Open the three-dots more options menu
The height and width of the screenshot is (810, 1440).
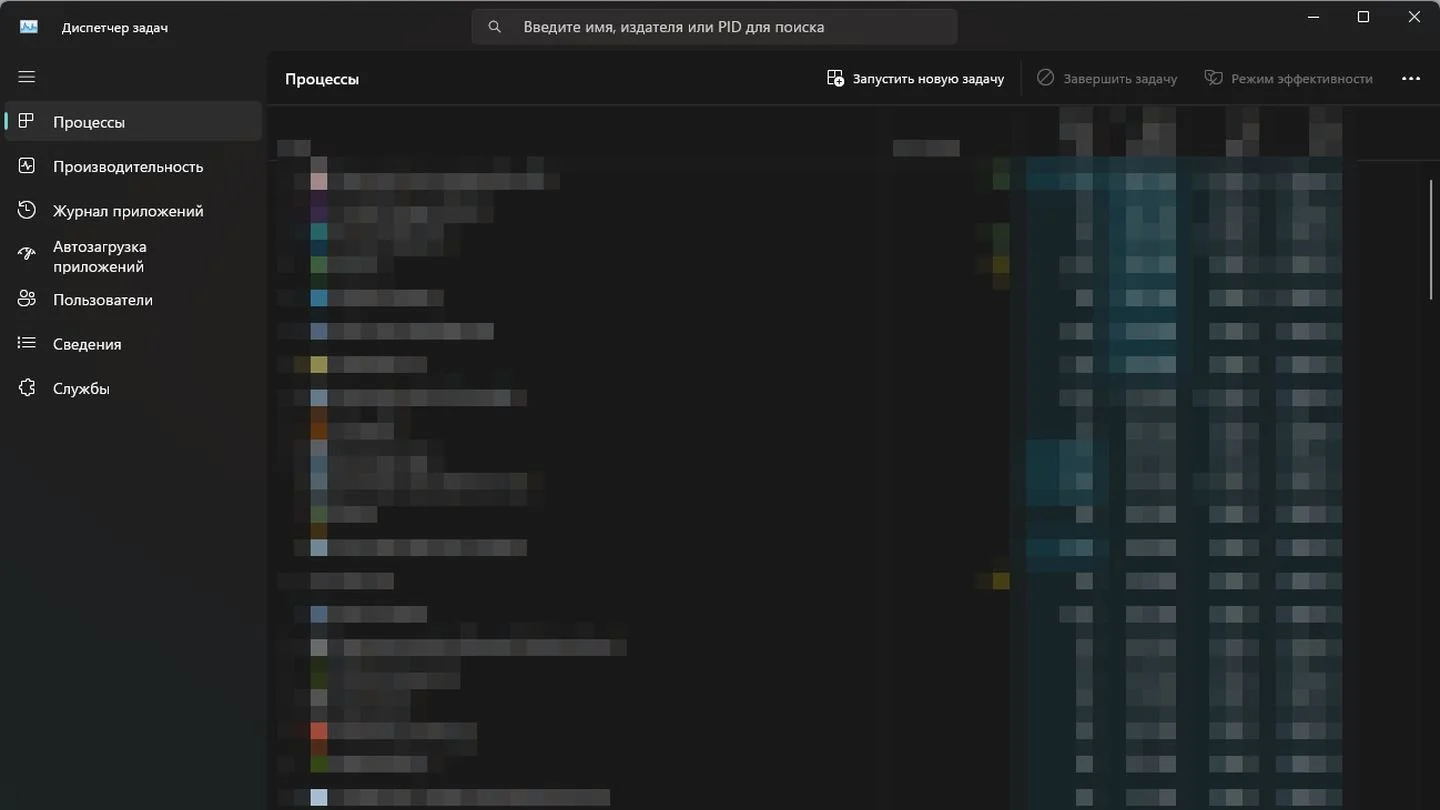(1411, 78)
